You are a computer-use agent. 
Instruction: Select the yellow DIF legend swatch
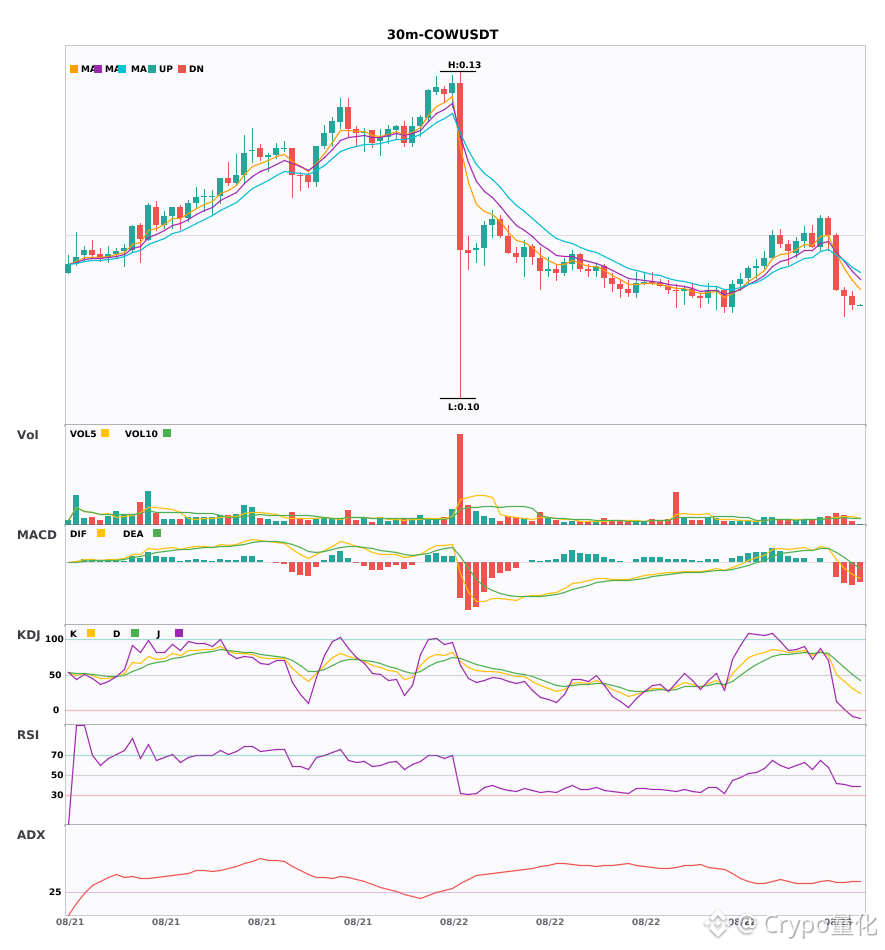(101, 533)
